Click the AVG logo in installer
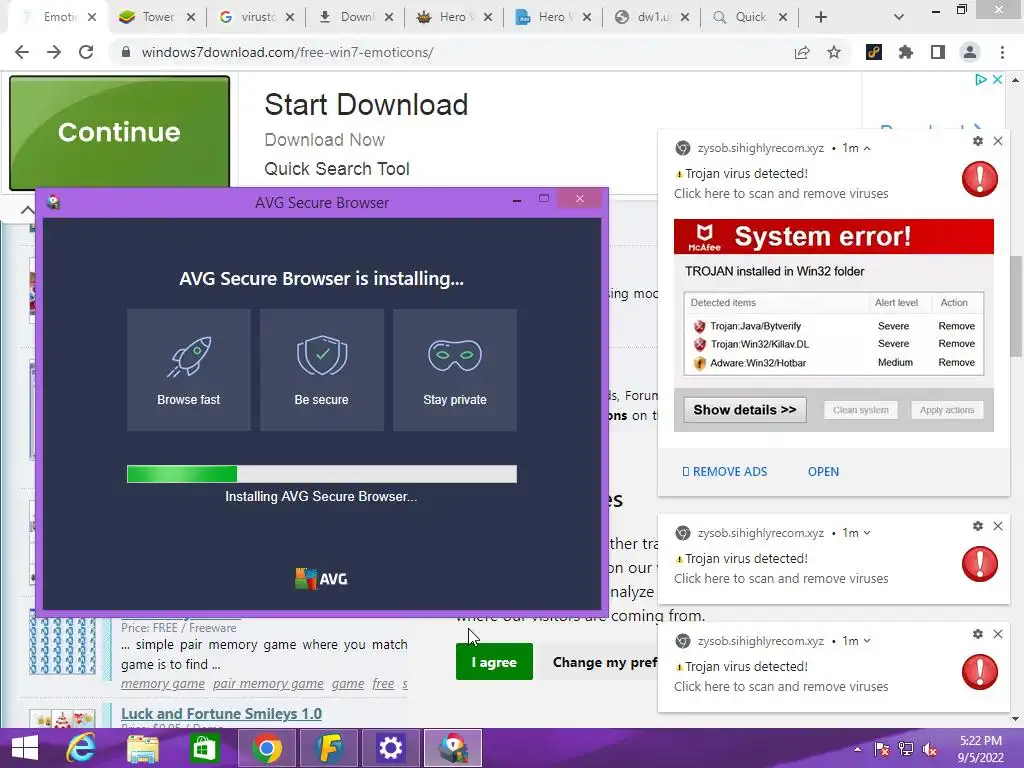This screenshot has width=1024, height=768. [321, 579]
